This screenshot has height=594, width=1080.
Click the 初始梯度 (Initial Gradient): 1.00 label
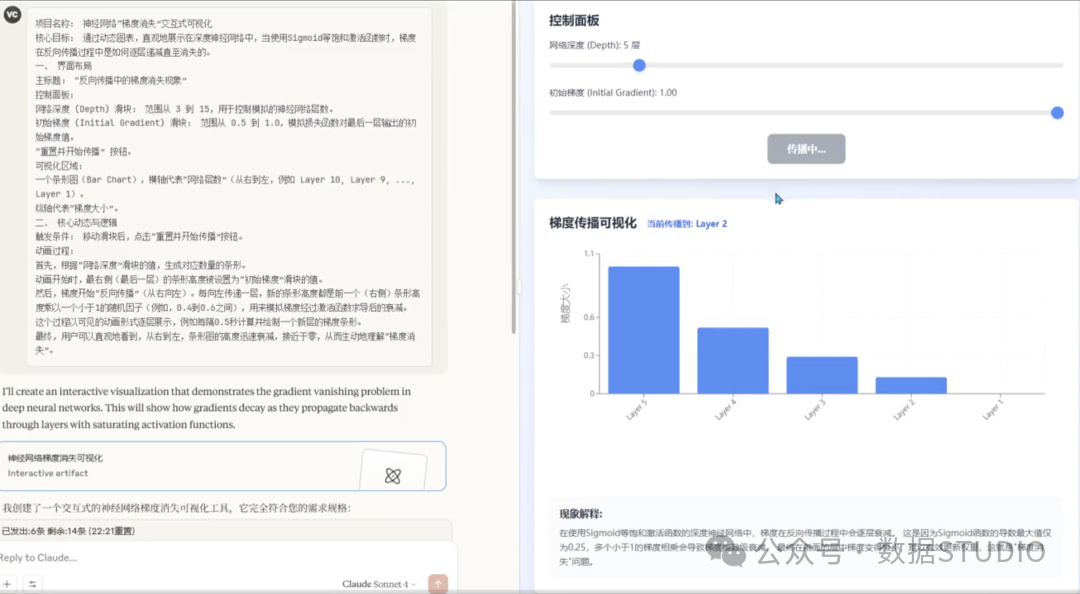(x=613, y=92)
